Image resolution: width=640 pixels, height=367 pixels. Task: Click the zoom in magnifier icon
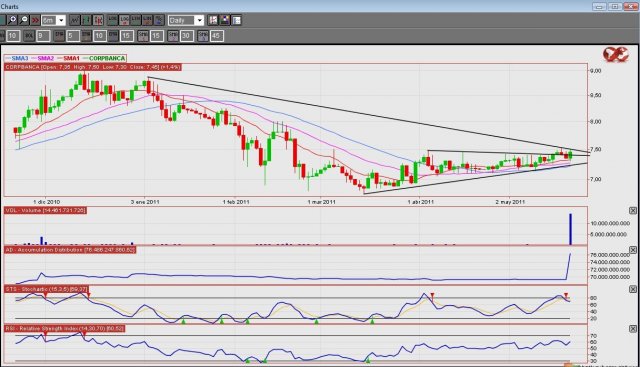[x=12, y=20]
